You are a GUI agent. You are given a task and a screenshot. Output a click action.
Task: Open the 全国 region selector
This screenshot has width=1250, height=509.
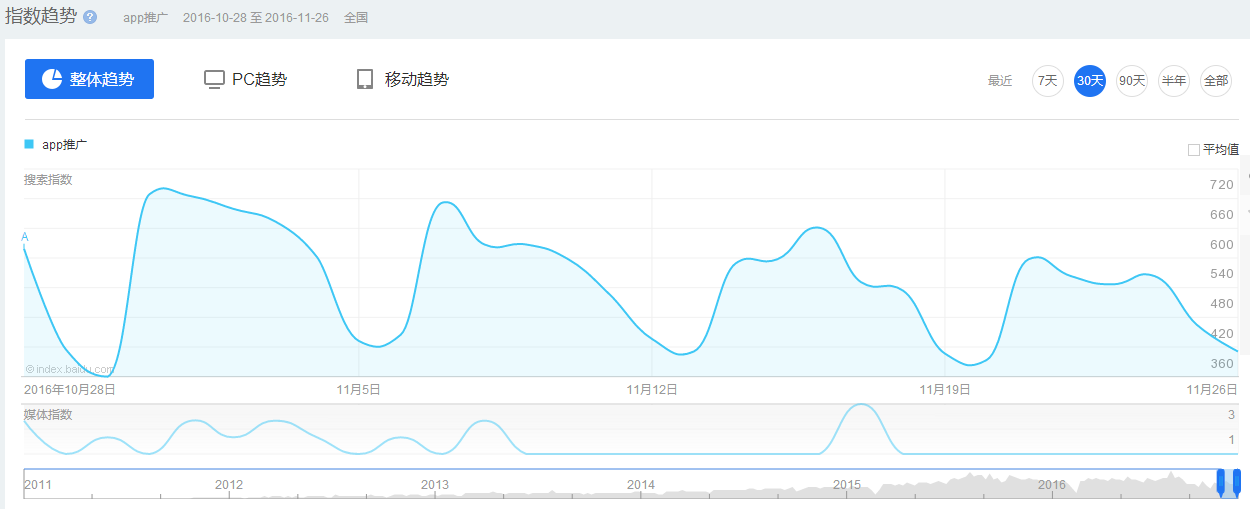356,18
